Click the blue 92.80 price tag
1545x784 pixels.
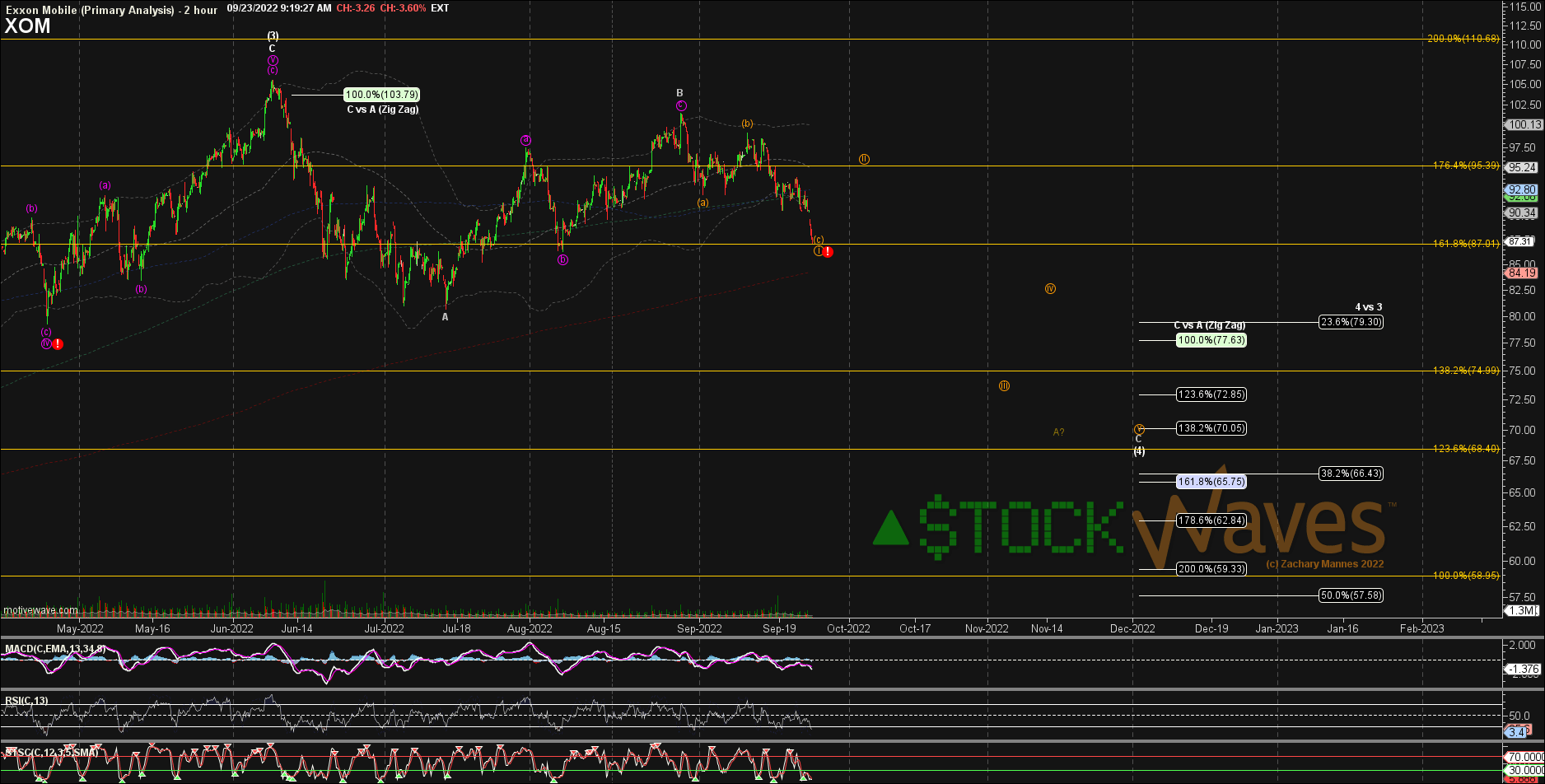(x=1522, y=189)
